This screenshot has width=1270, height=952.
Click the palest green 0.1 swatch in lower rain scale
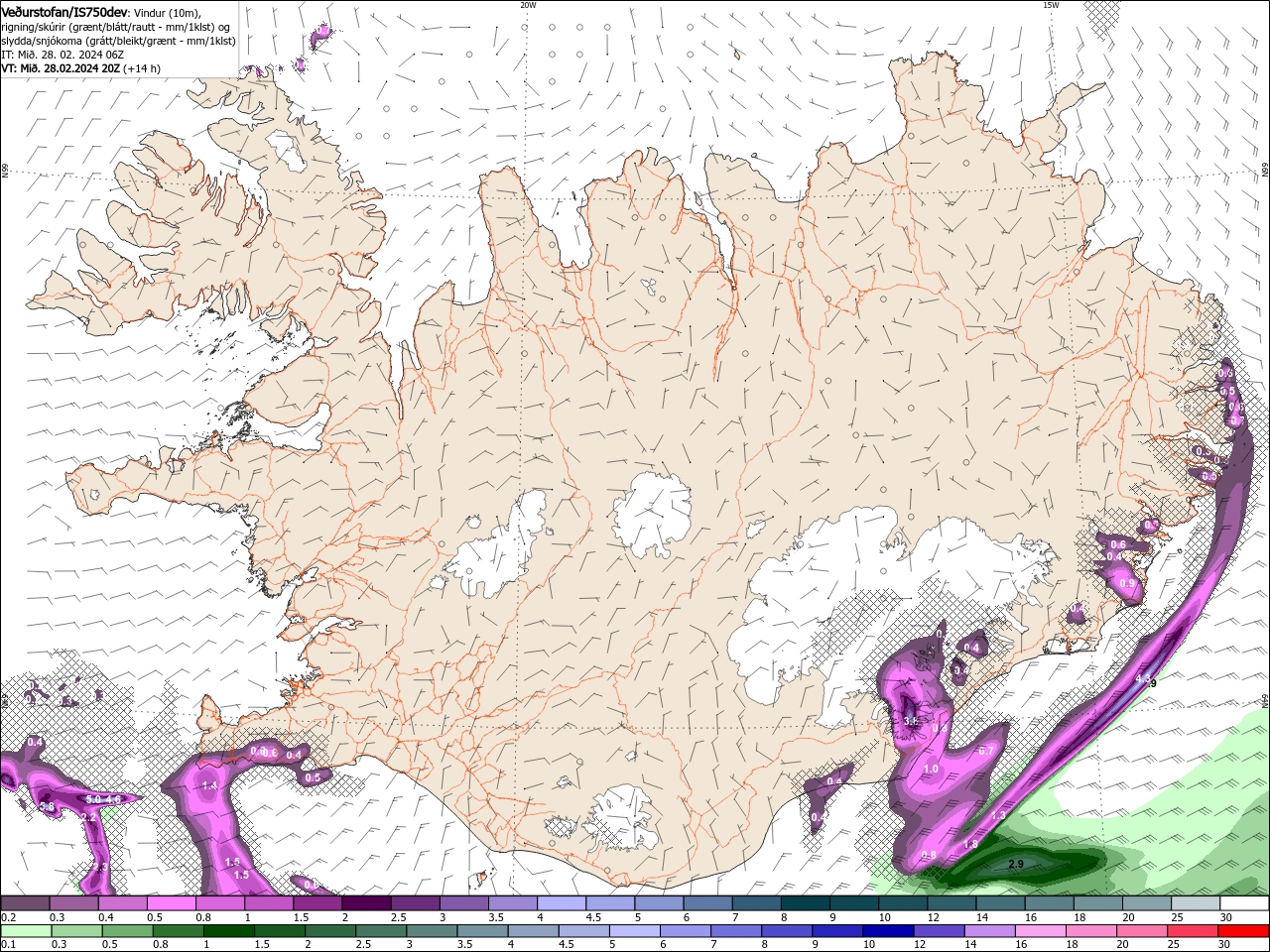point(27,931)
